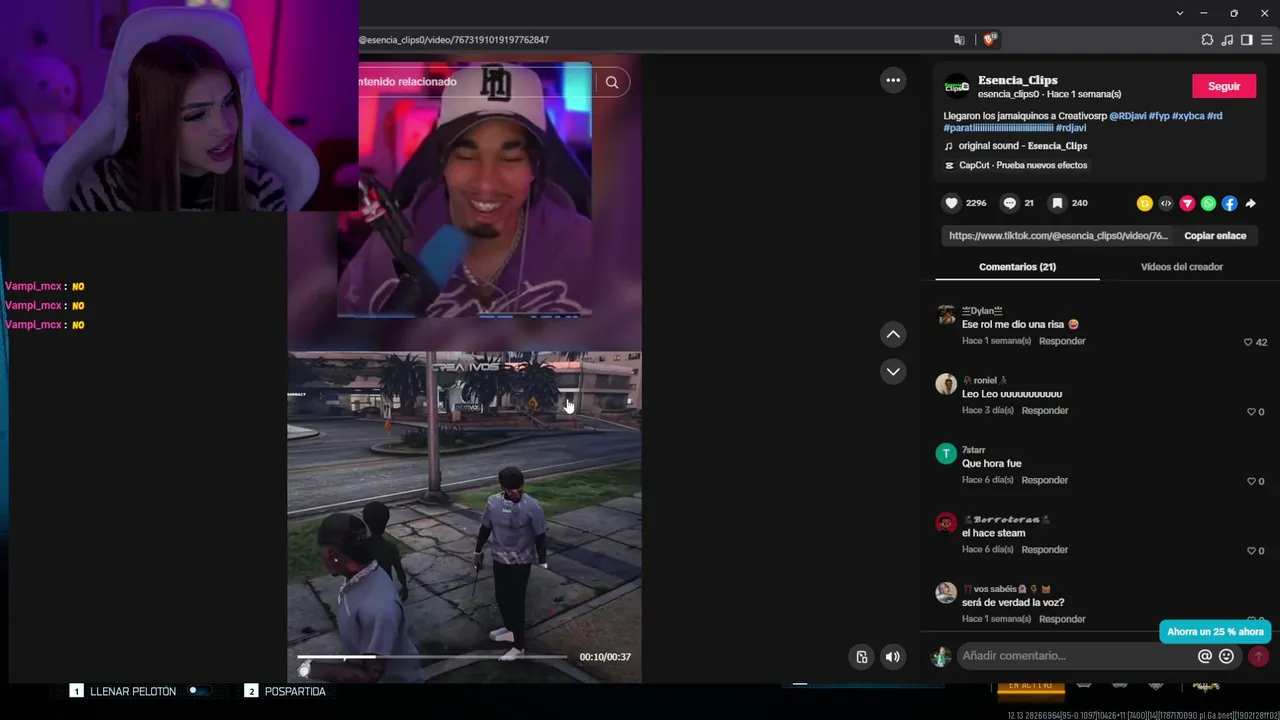Open Berroteran's commenter avatar

[x=946, y=523]
